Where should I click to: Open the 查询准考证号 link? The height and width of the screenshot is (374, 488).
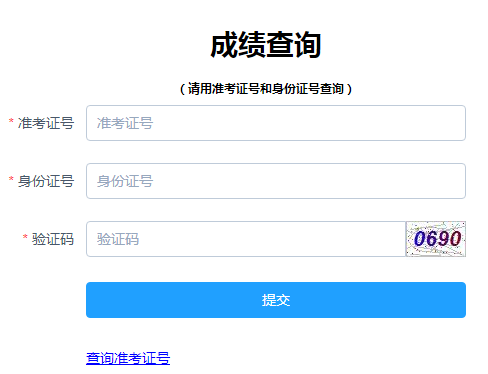tap(128, 358)
